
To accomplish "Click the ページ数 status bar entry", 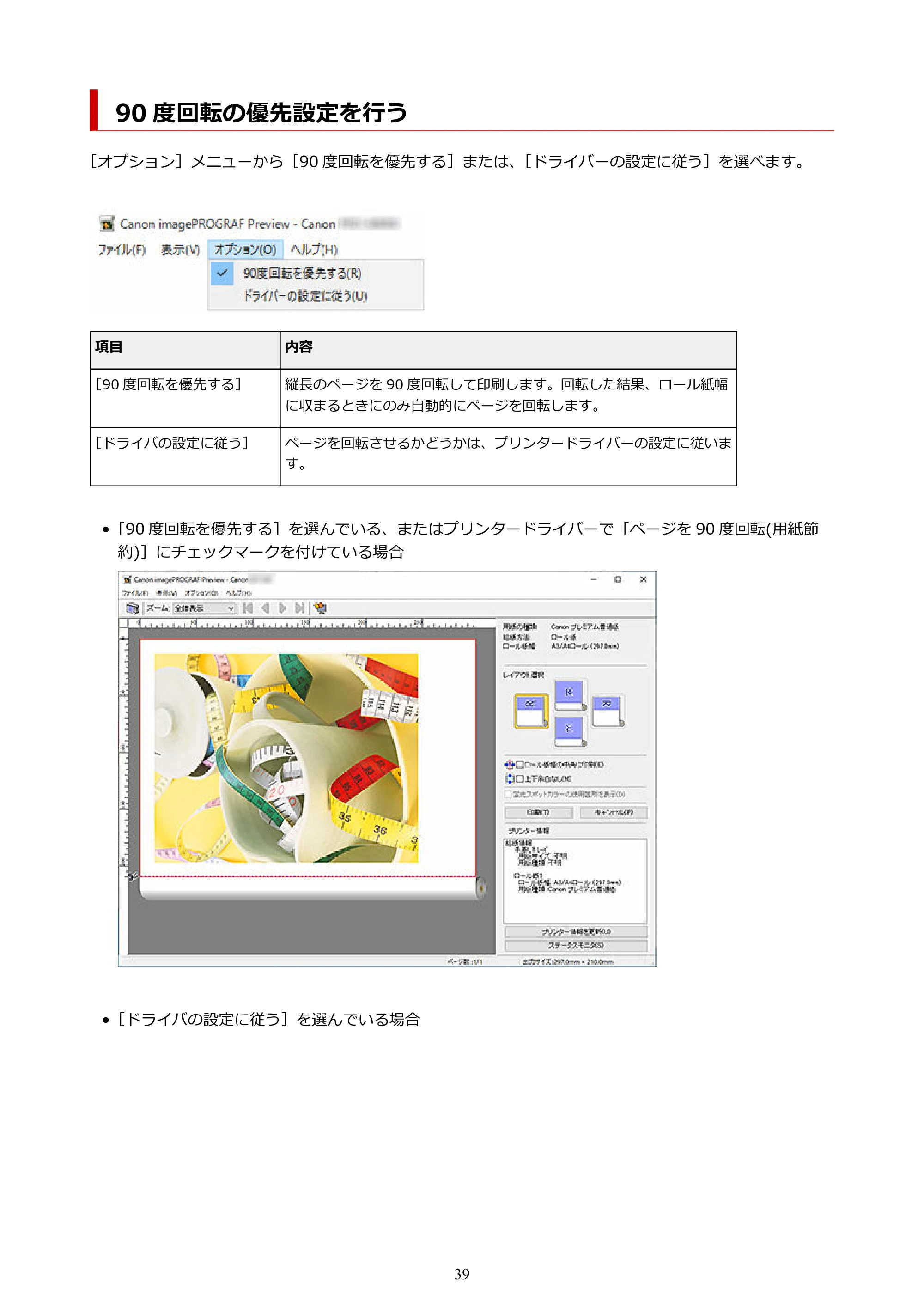I will click(465, 962).
